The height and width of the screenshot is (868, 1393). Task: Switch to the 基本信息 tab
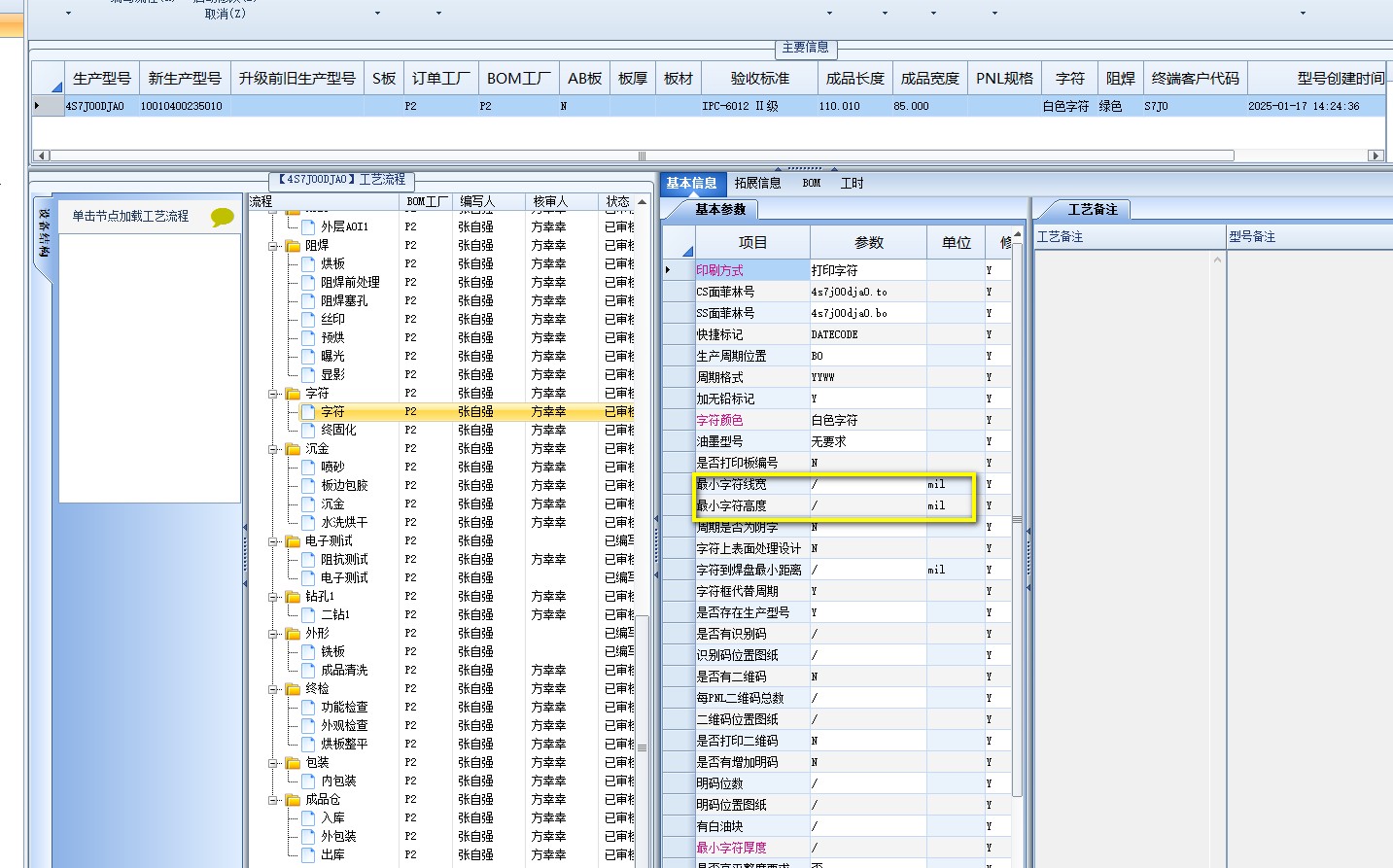pyautogui.click(x=691, y=183)
